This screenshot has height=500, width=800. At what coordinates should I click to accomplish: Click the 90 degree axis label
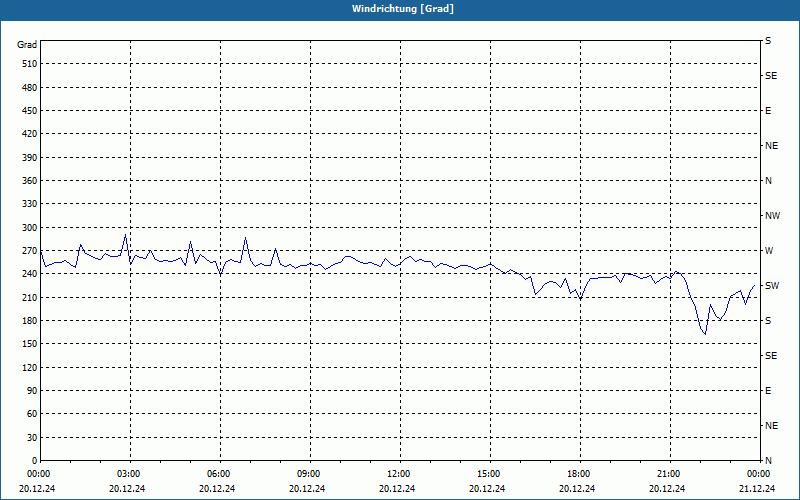[x=32, y=391]
